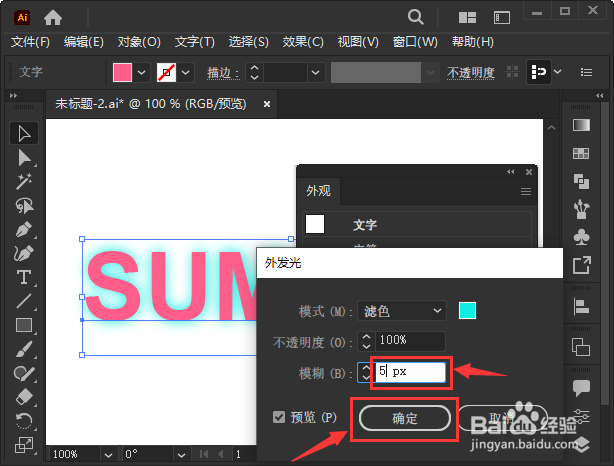Open the Comments speech bubble icon
This screenshot has height=466, width=614.
coord(581,388)
